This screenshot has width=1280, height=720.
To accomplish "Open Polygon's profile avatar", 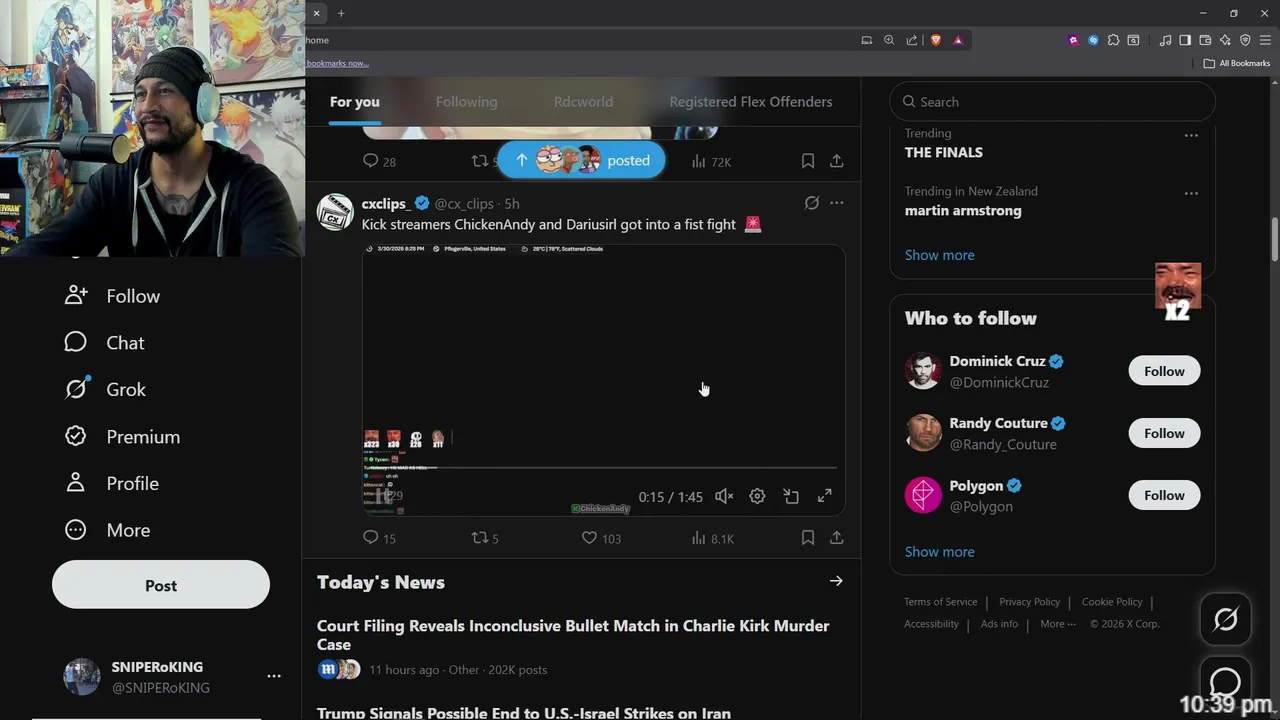I will [923, 495].
